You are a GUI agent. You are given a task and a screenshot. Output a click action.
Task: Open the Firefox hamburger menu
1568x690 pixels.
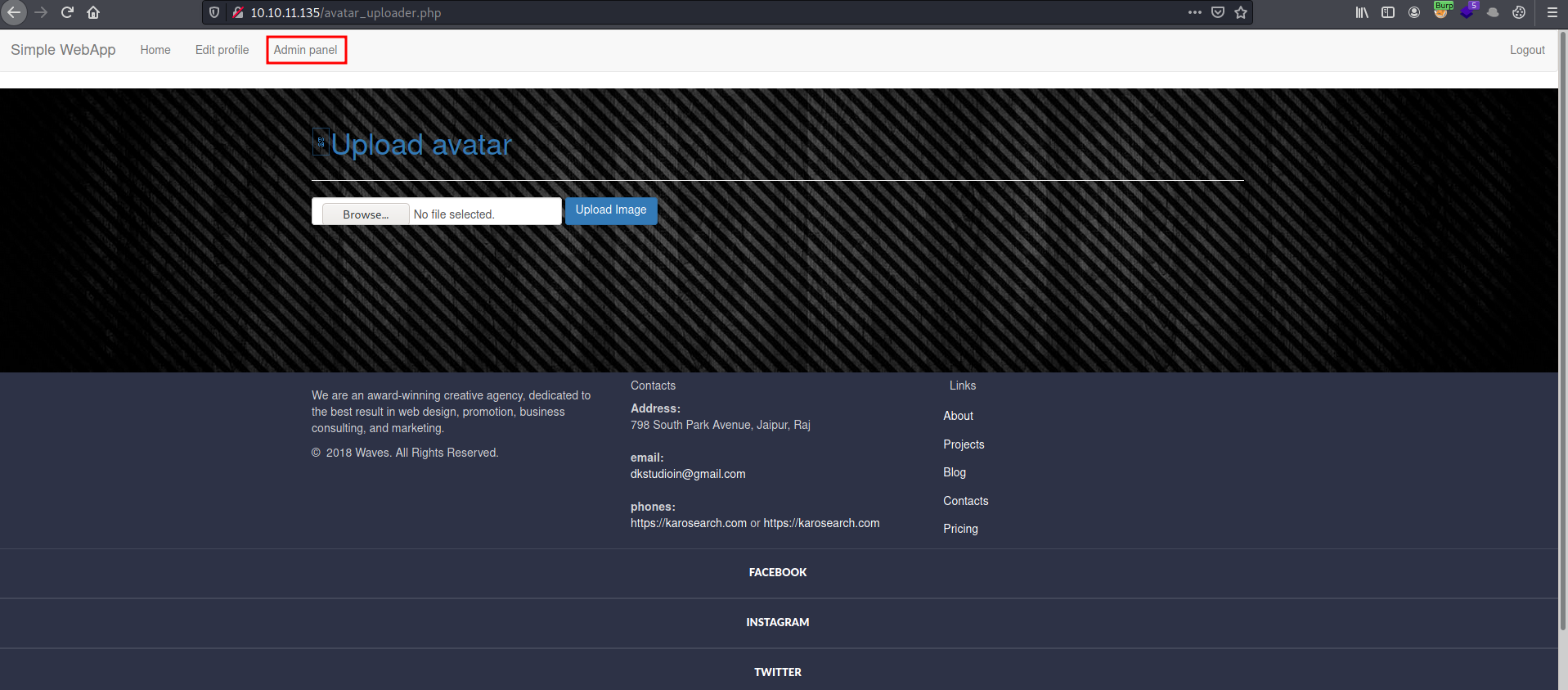coord(1552,12)
